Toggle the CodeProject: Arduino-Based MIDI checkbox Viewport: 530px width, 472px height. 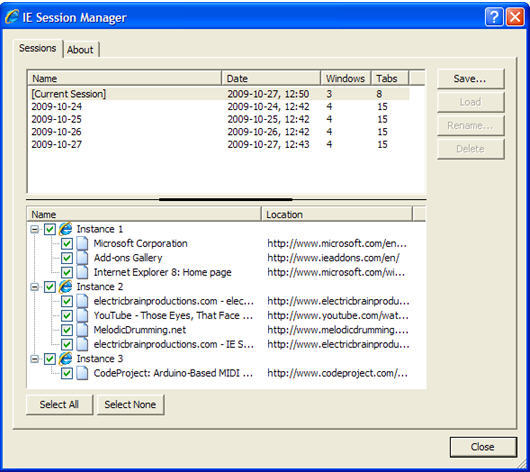coord(67,373)
